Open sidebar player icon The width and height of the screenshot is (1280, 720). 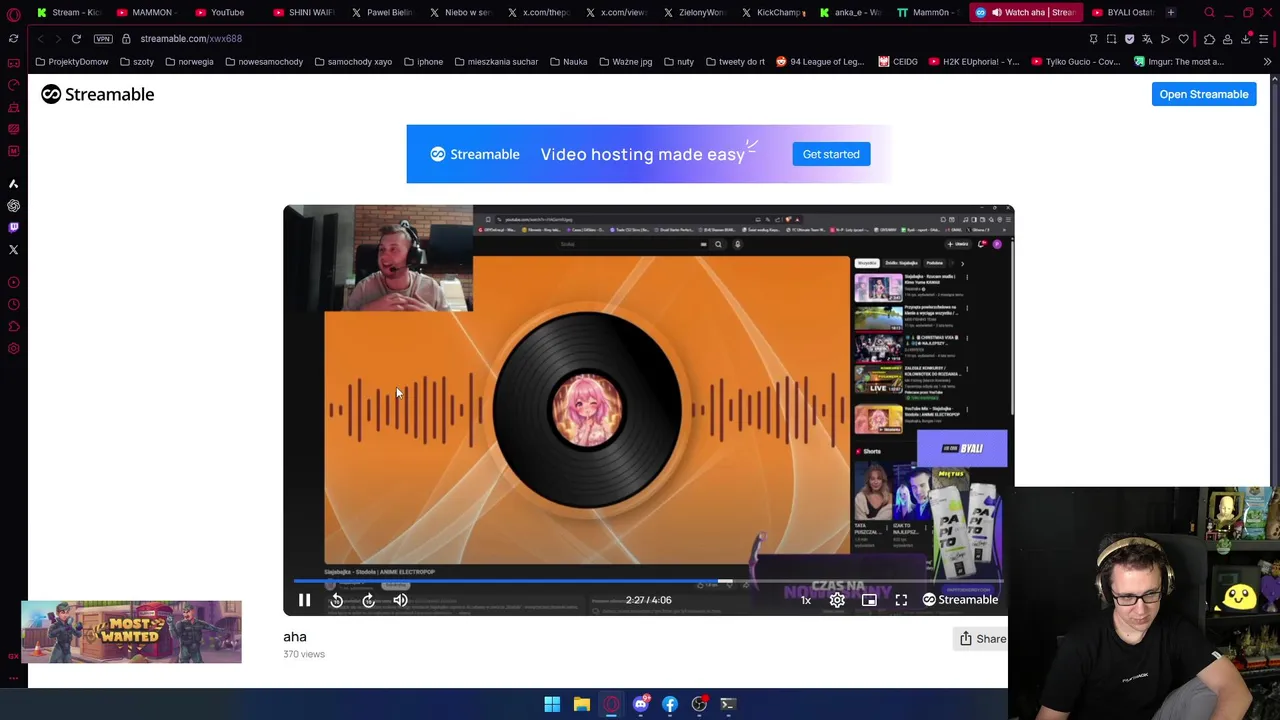[x=13, y=282]
